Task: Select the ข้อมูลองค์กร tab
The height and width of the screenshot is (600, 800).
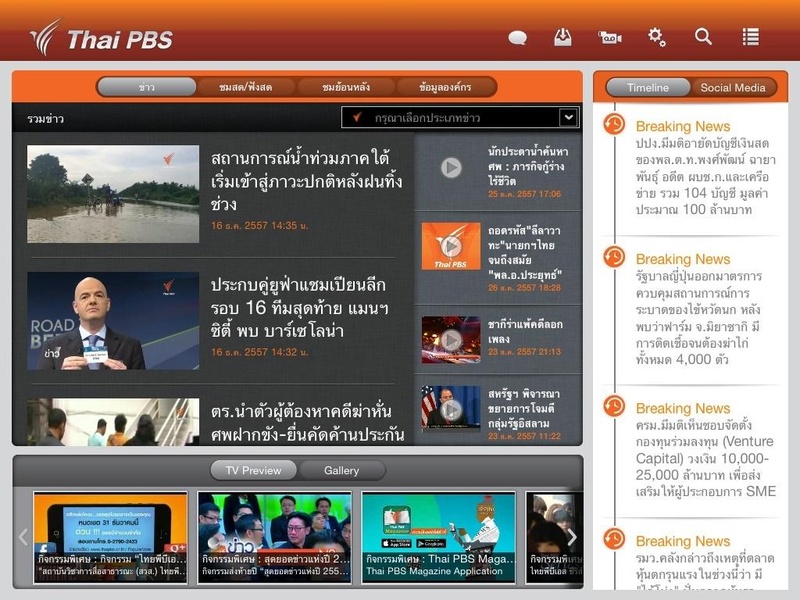Action: point(445,87)
